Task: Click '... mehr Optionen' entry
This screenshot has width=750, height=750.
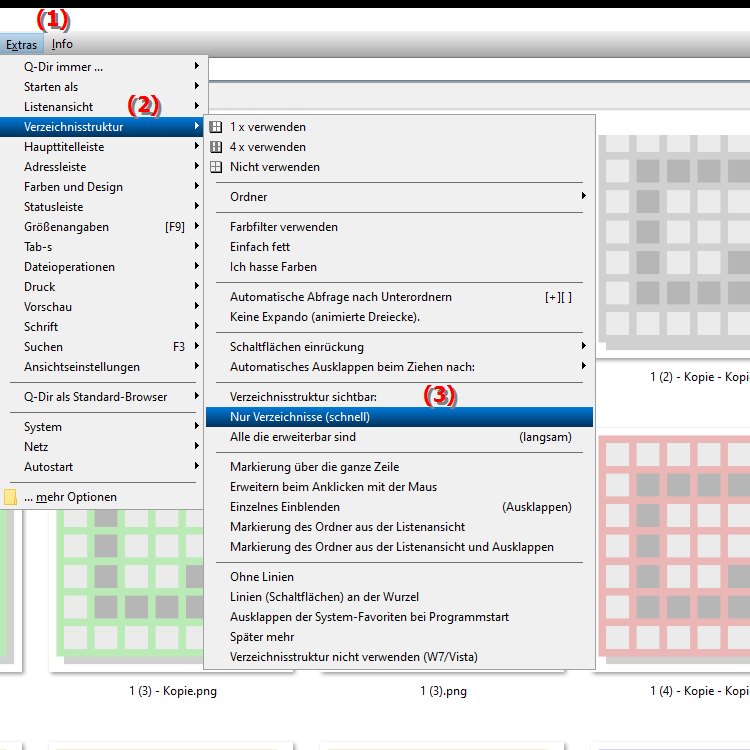Action: coord(103,497)
